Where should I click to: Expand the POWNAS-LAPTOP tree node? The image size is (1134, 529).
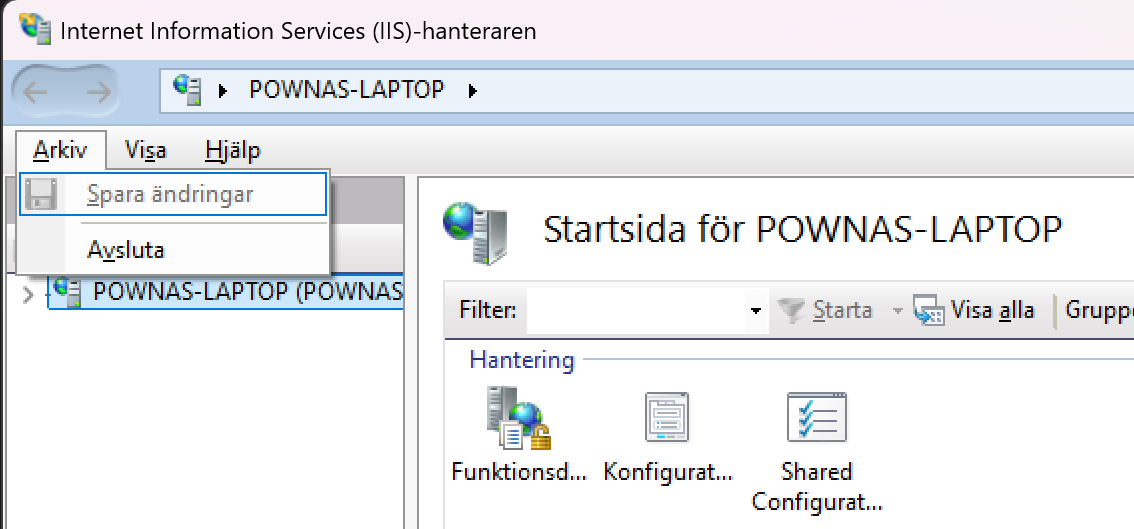click(x=28, y=294)
